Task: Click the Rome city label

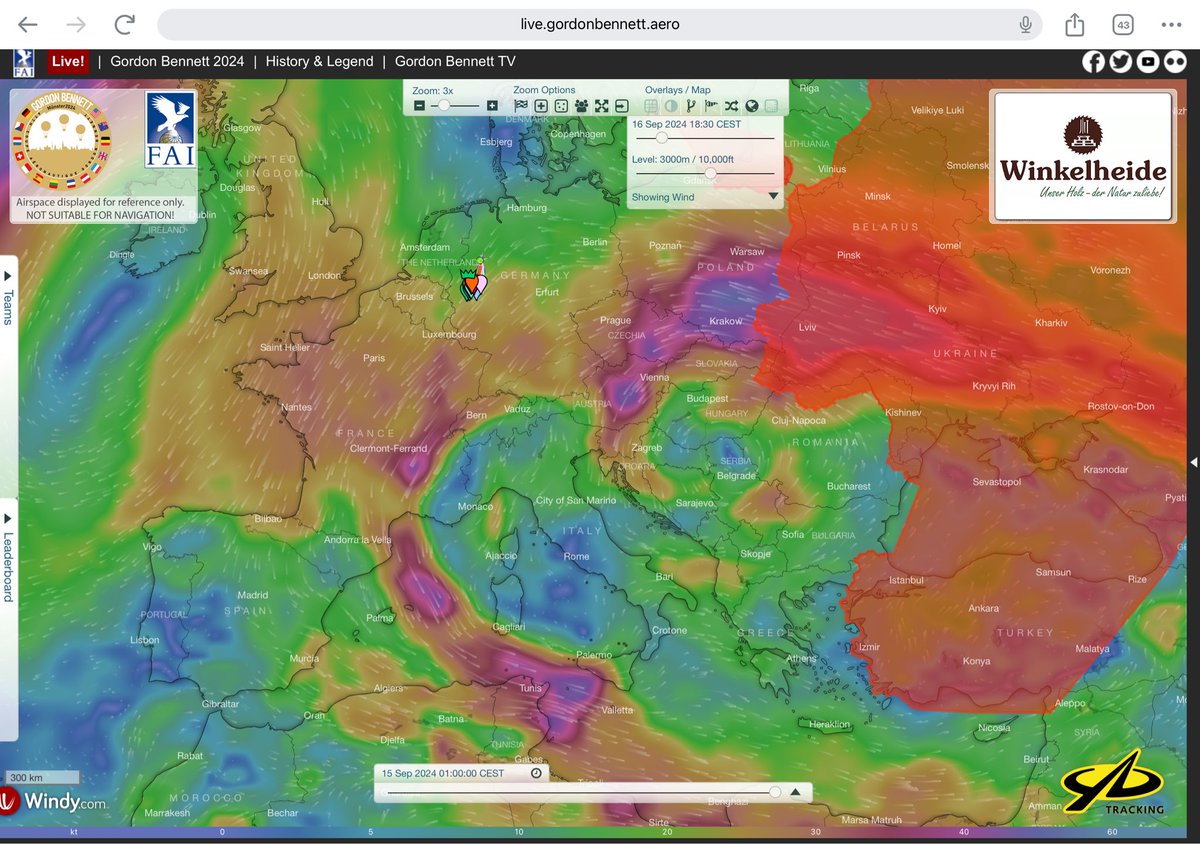Action: coord(576,556)
